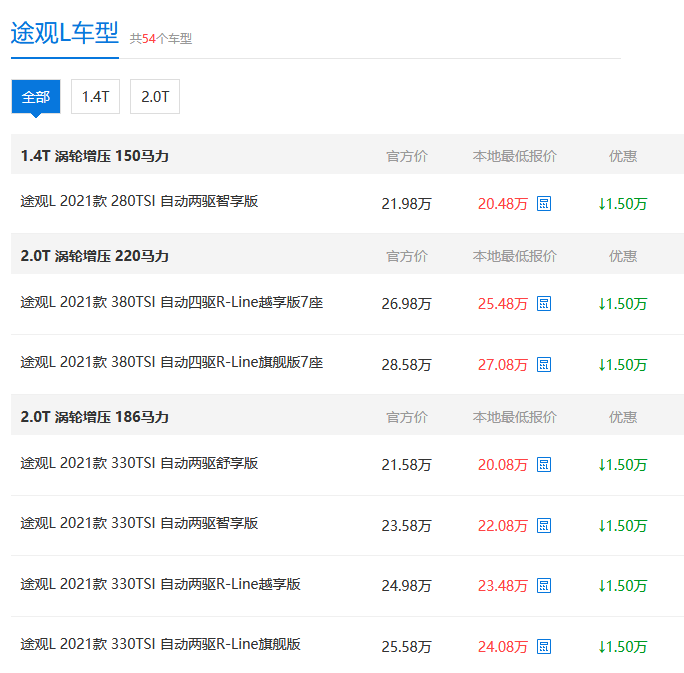Open 330TSI 自动两驱舒享版 model page
The width and height of the screenshot is (684, 673).
coord(139,462)
